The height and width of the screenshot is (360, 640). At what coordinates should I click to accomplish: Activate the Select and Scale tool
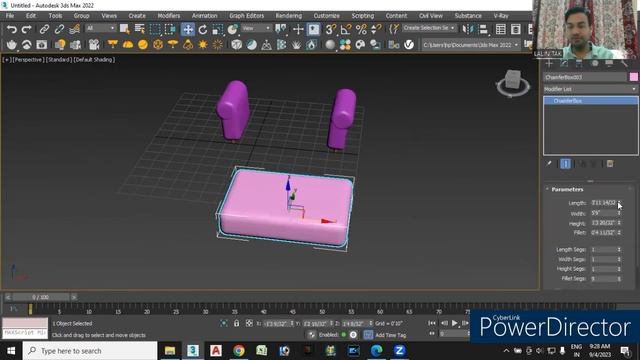pyautogui.click(x=218, y=29)
